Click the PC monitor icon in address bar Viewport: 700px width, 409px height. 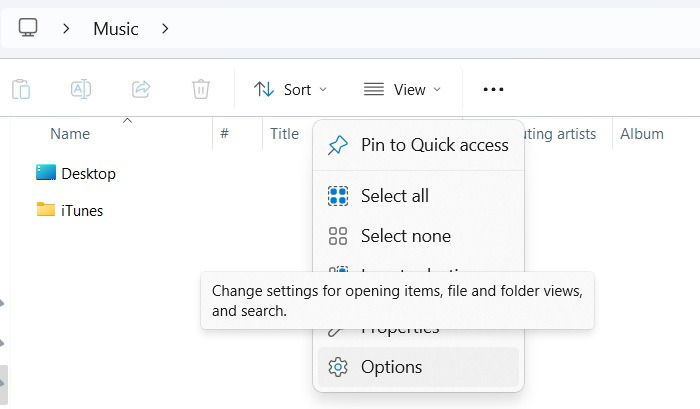pos(28,28)
